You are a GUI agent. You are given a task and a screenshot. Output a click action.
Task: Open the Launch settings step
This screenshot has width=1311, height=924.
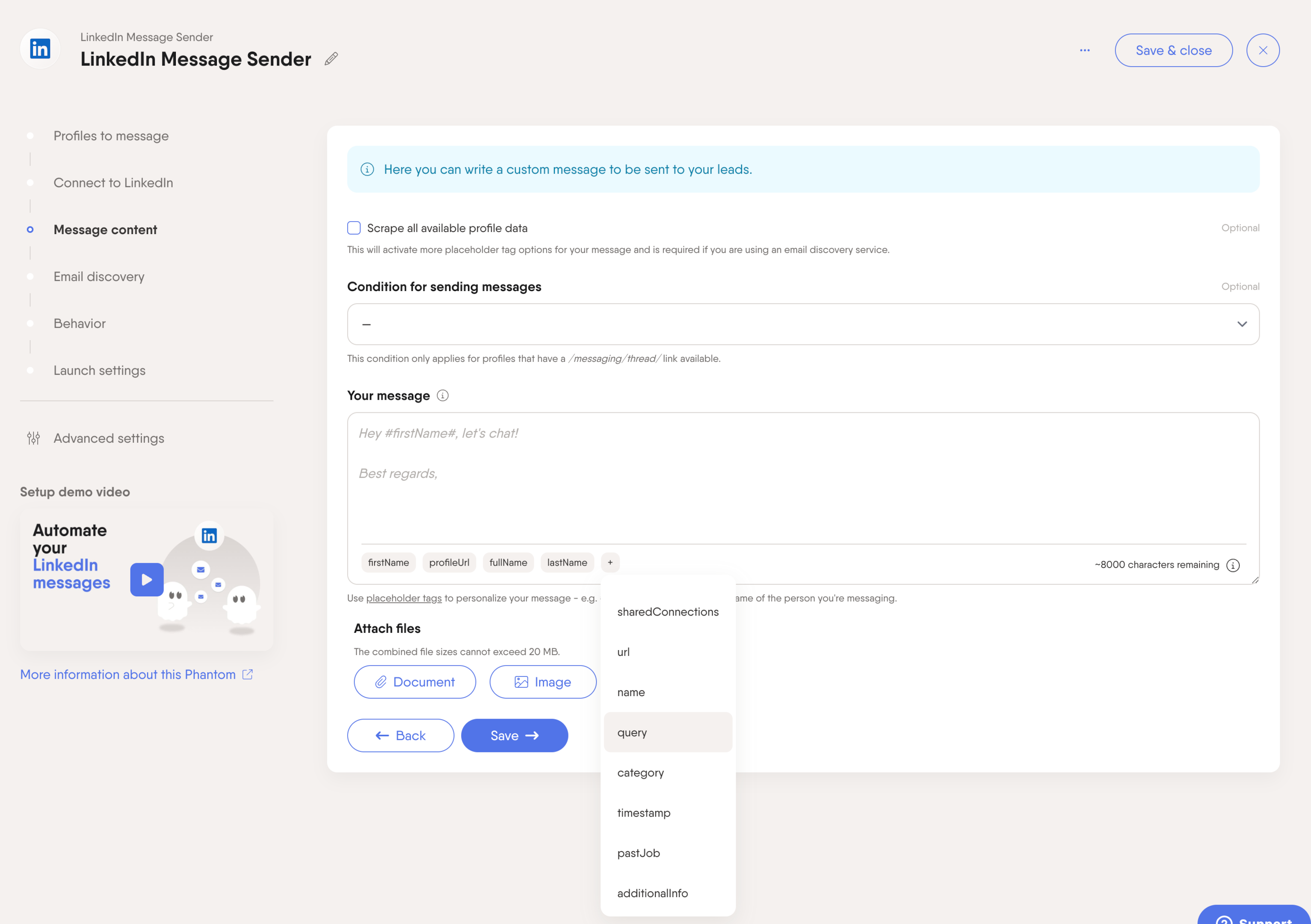(x=99, y=370)
